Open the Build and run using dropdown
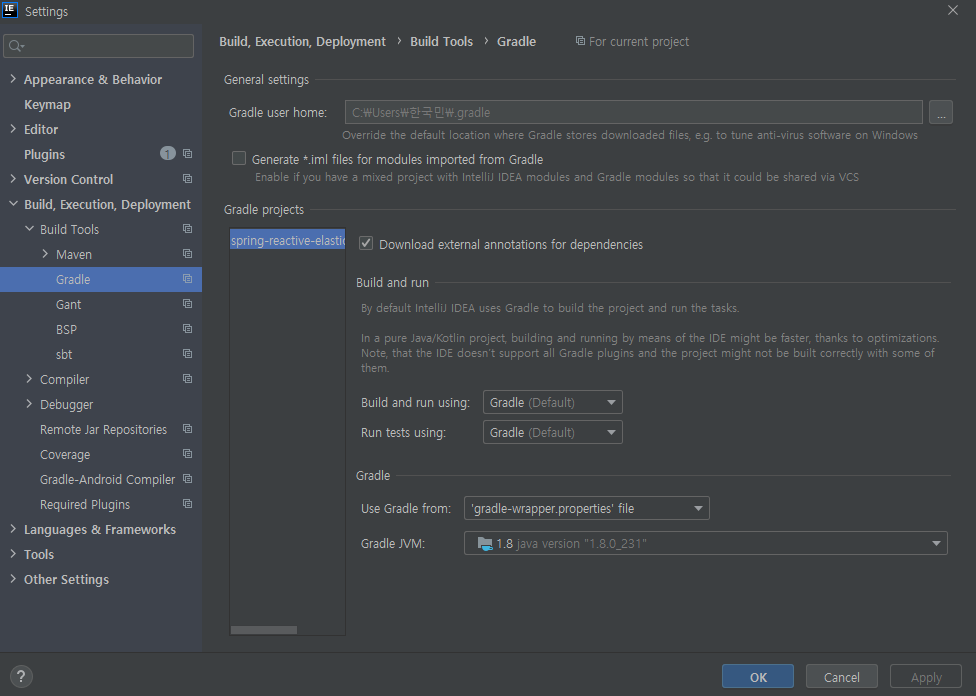Viewport: 976px width, 696px height. 553,402
